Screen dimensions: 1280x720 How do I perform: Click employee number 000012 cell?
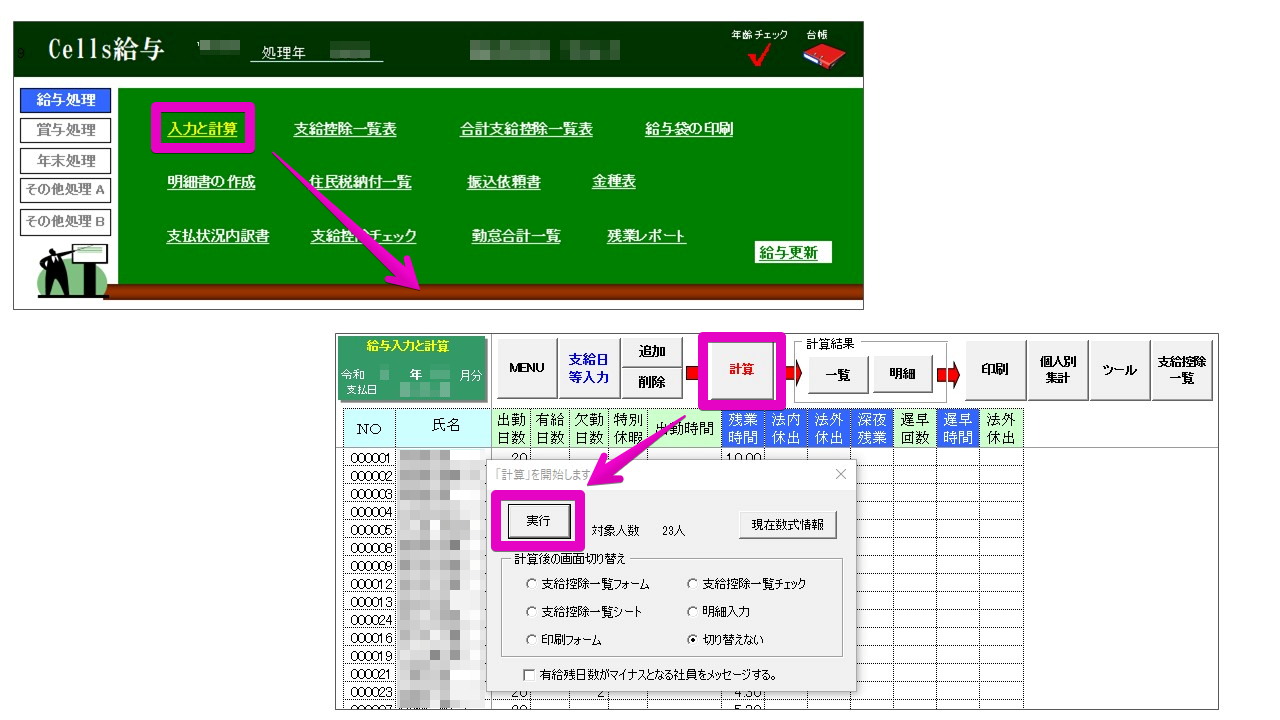370,584
